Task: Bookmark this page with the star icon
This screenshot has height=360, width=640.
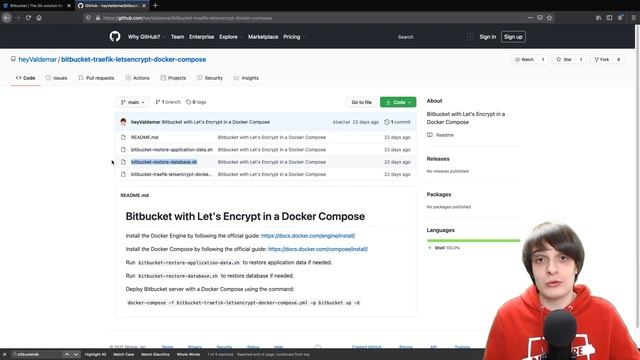Action: click(x=549, y=18)
